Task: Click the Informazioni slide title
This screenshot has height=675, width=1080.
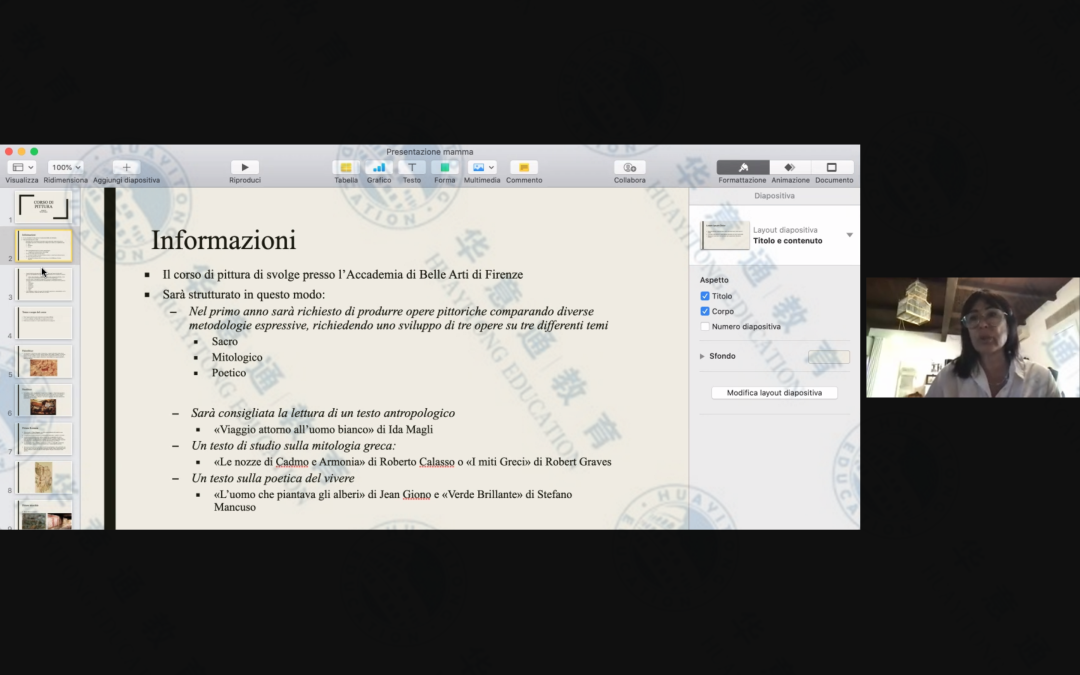Action: click(223, 240)
